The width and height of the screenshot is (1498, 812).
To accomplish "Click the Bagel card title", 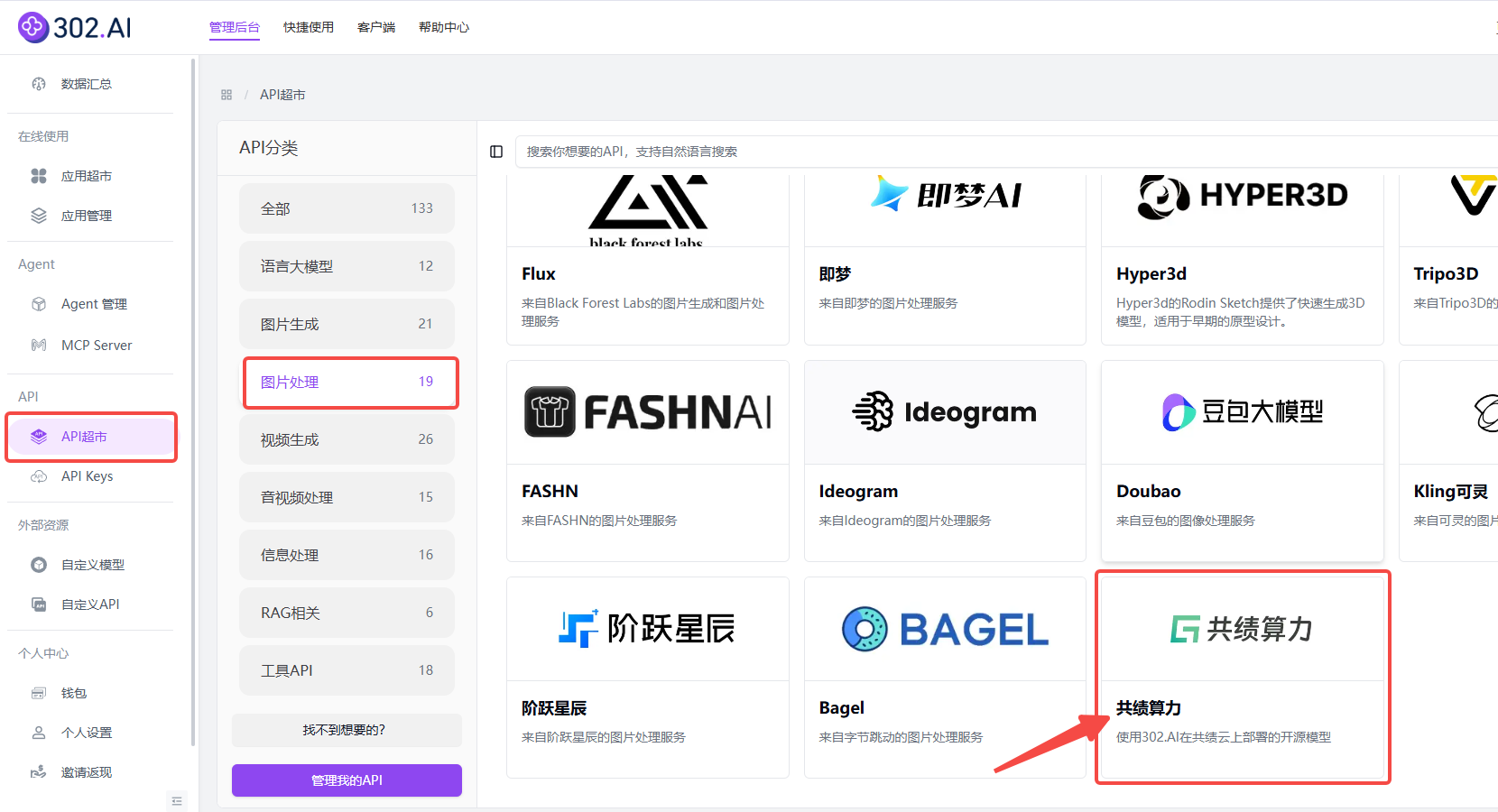I will pyautogui.click(x=841, y=708).
